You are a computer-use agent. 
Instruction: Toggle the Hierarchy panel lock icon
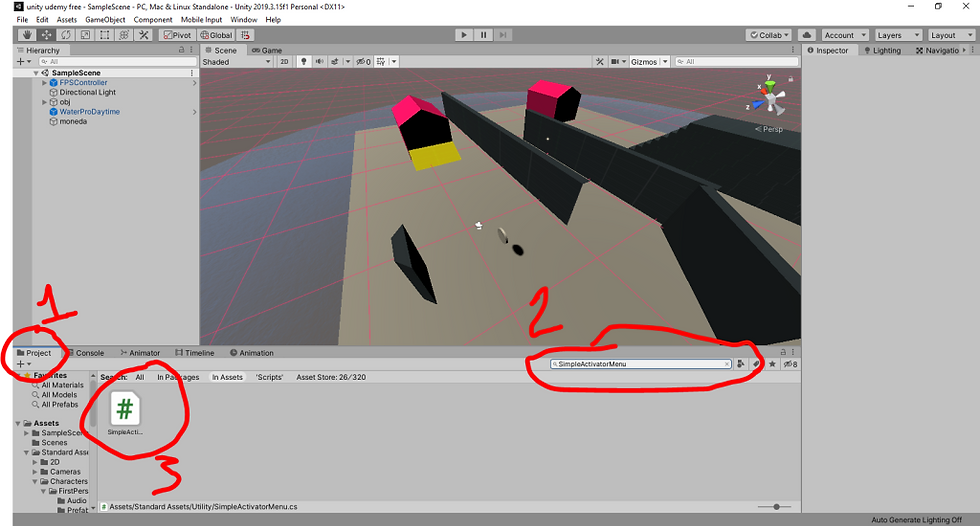pyautogui.click(x=182, y=50)
